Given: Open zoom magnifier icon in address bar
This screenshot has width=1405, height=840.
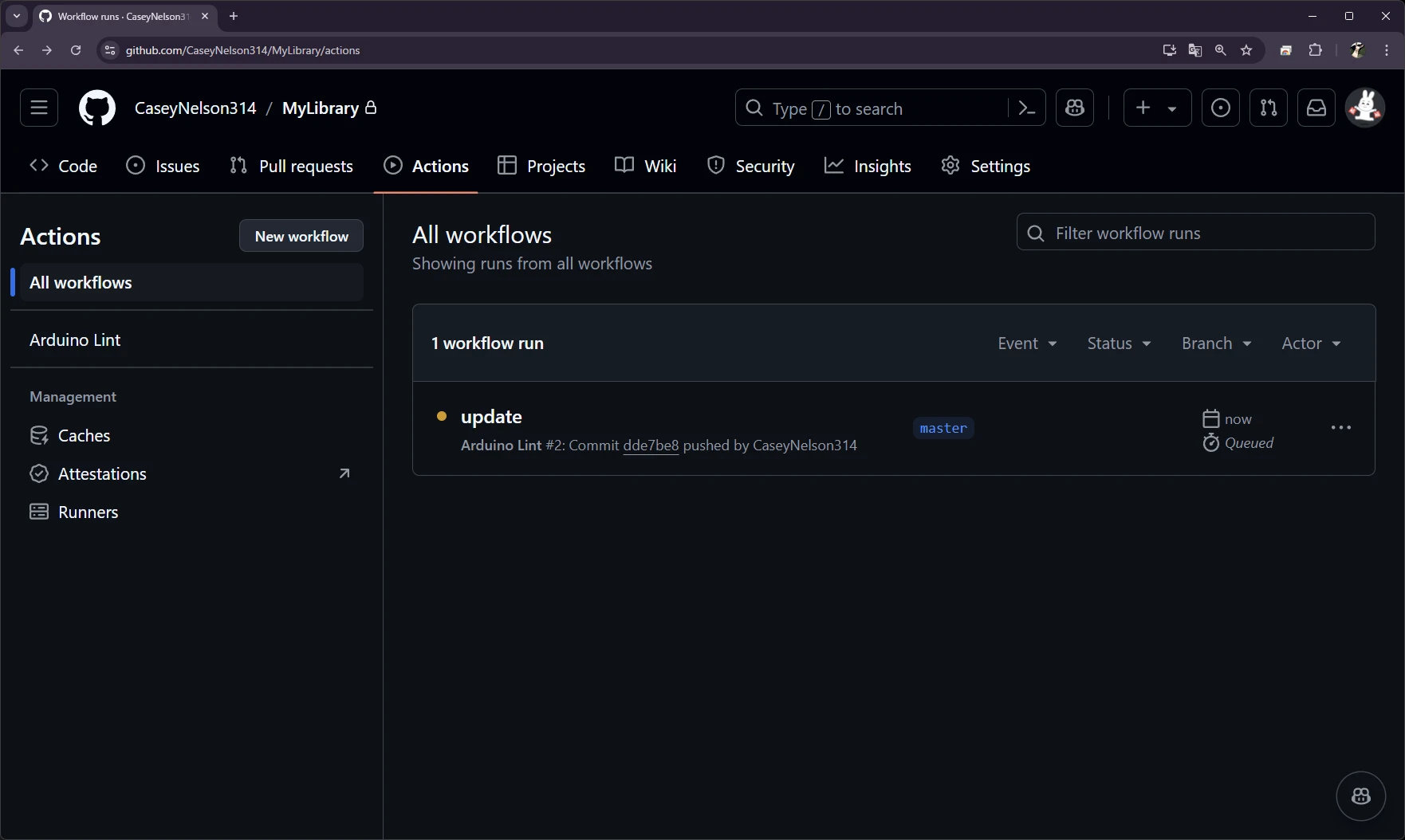Looking at the screenshot, I should [1221, 50].
